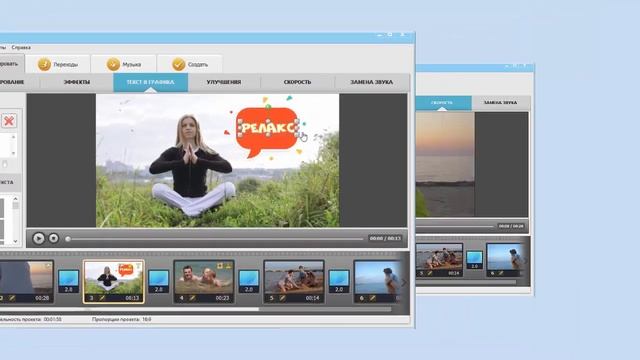Edit clip 6 with pencil icon in main timeline
This screenshot has width=640, height=360.
372,298
